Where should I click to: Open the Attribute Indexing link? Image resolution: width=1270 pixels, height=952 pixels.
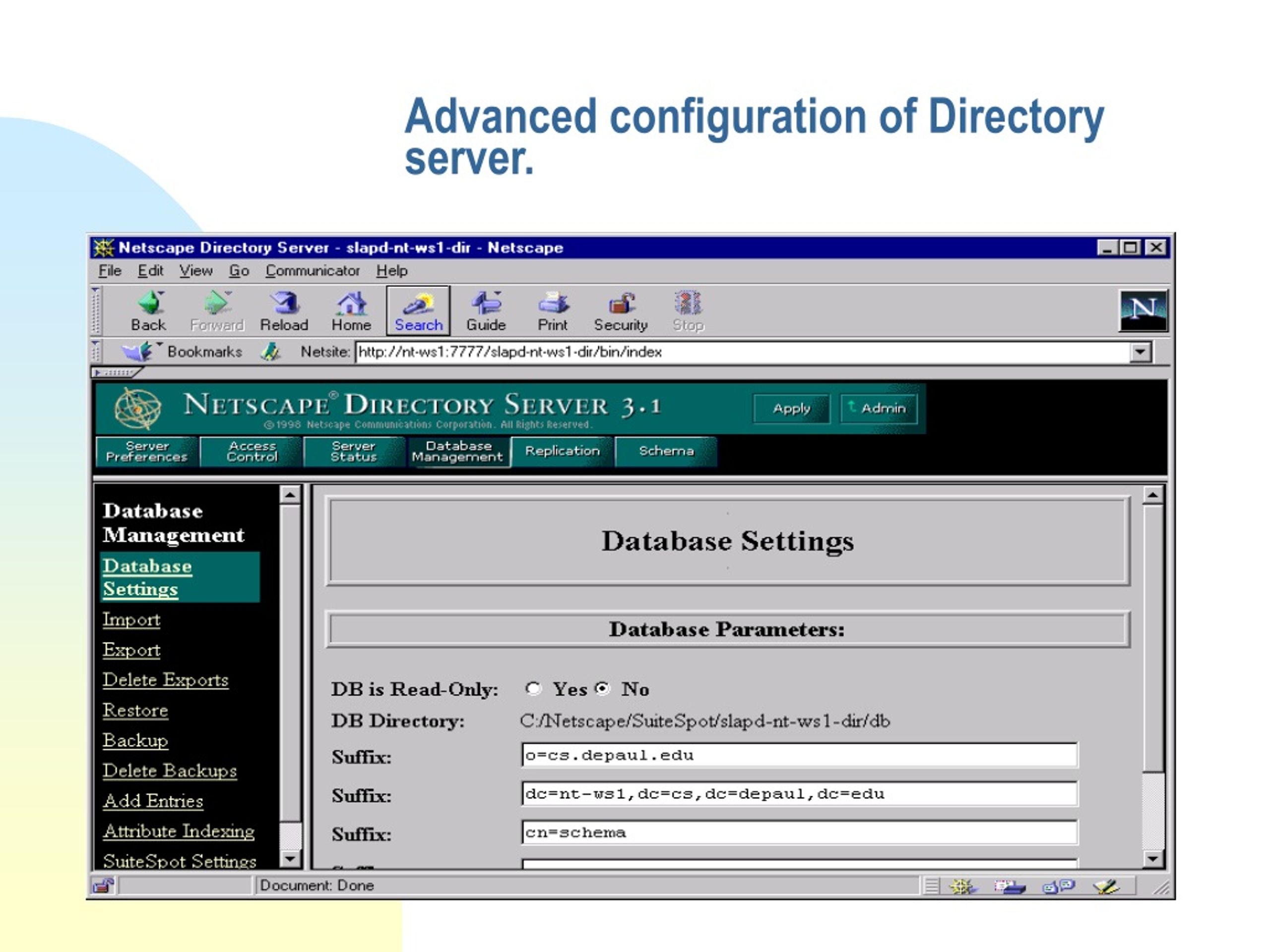point(179,832)
